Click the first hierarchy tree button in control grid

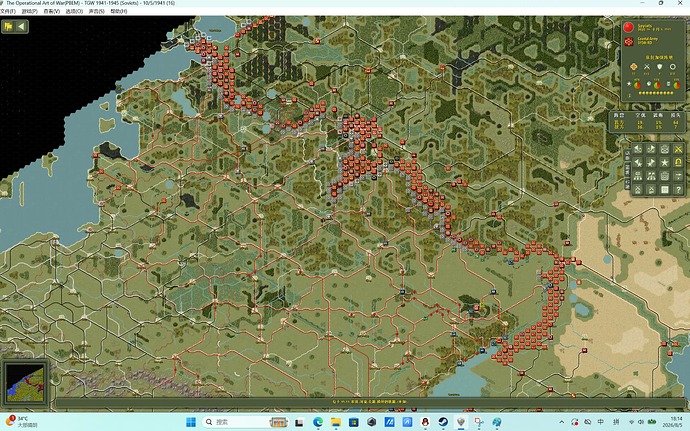[638, 176]
